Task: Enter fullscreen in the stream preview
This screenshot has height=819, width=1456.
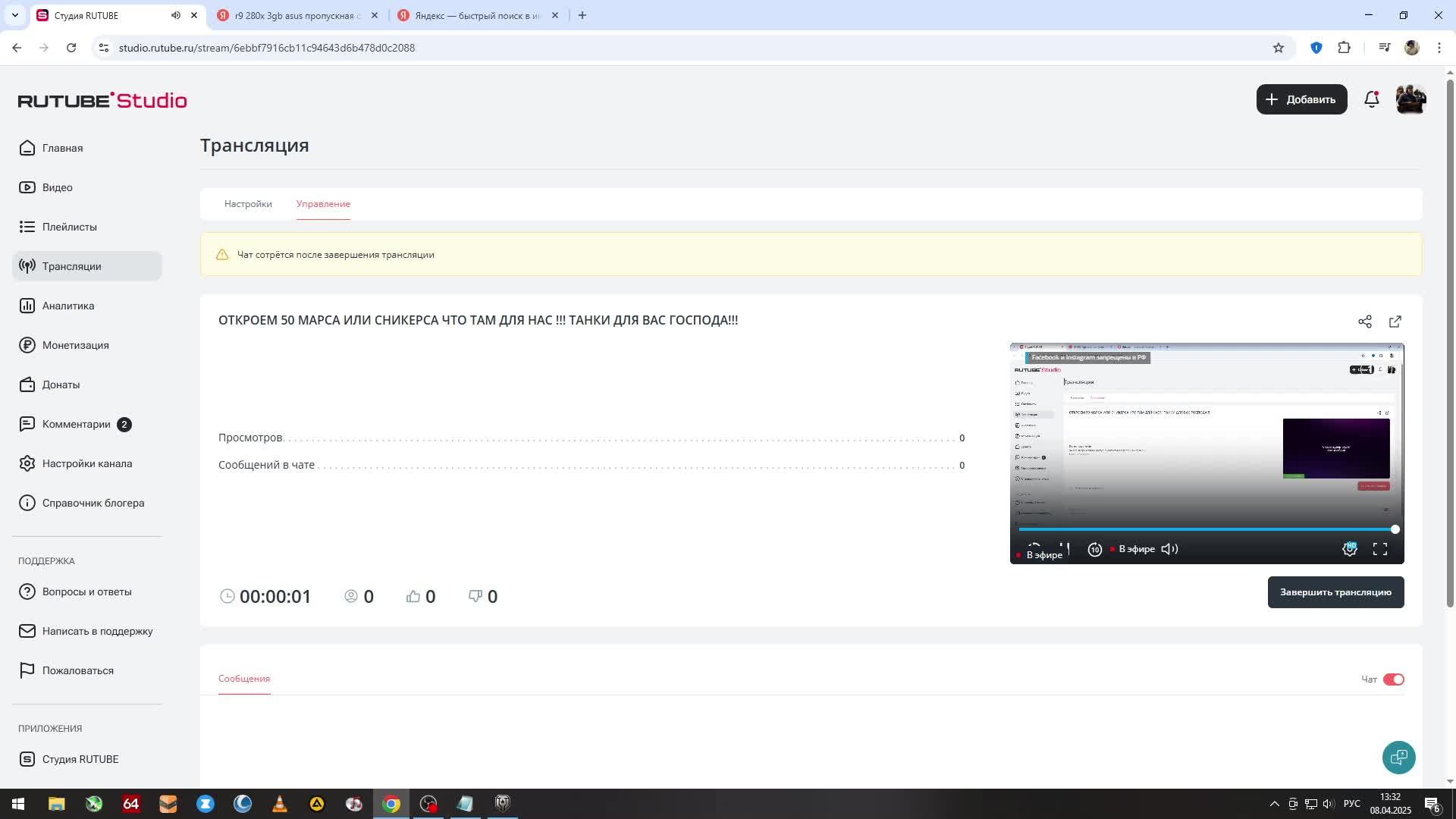Action: point(1380,549)
